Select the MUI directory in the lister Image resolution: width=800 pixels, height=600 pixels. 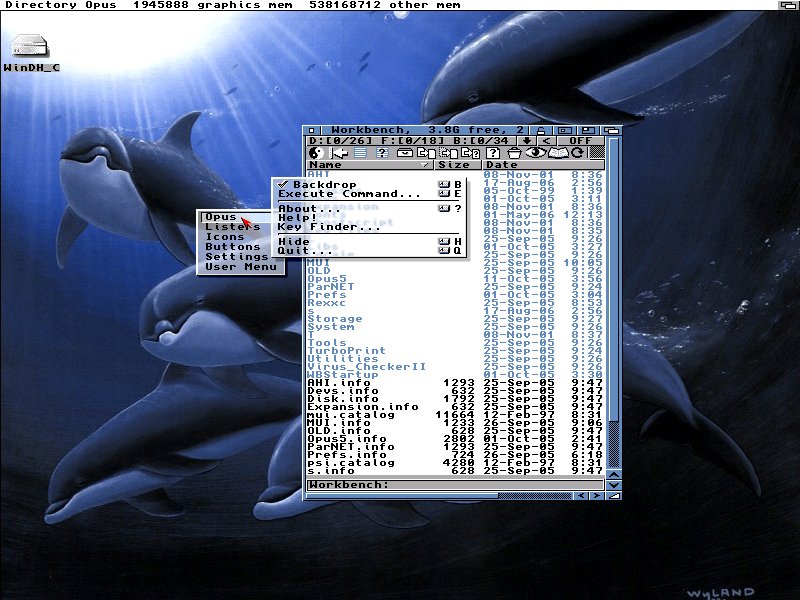click(455, 263)
